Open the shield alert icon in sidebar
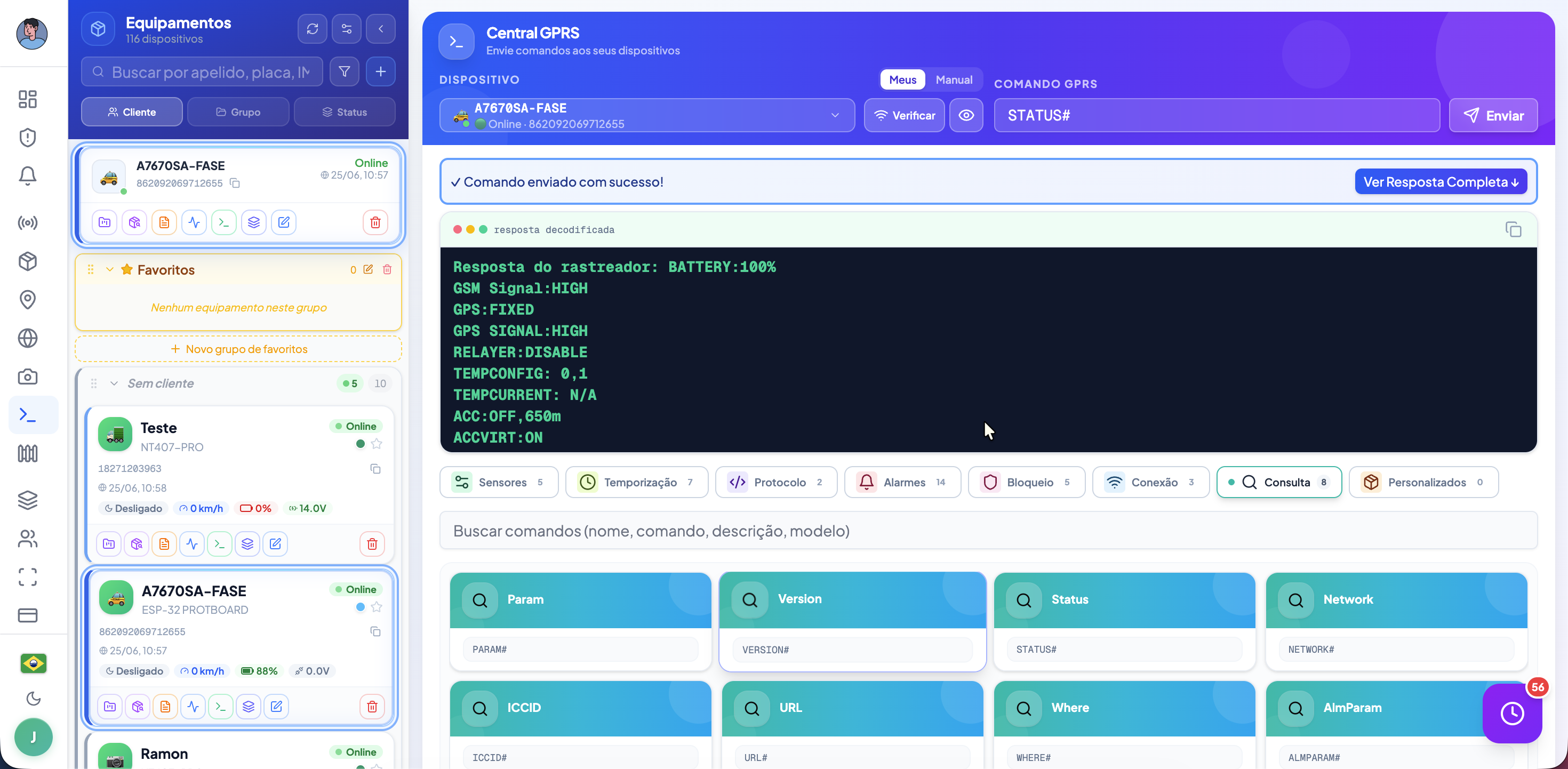This screenshot has height=769, width=1568. pos(27,138)
